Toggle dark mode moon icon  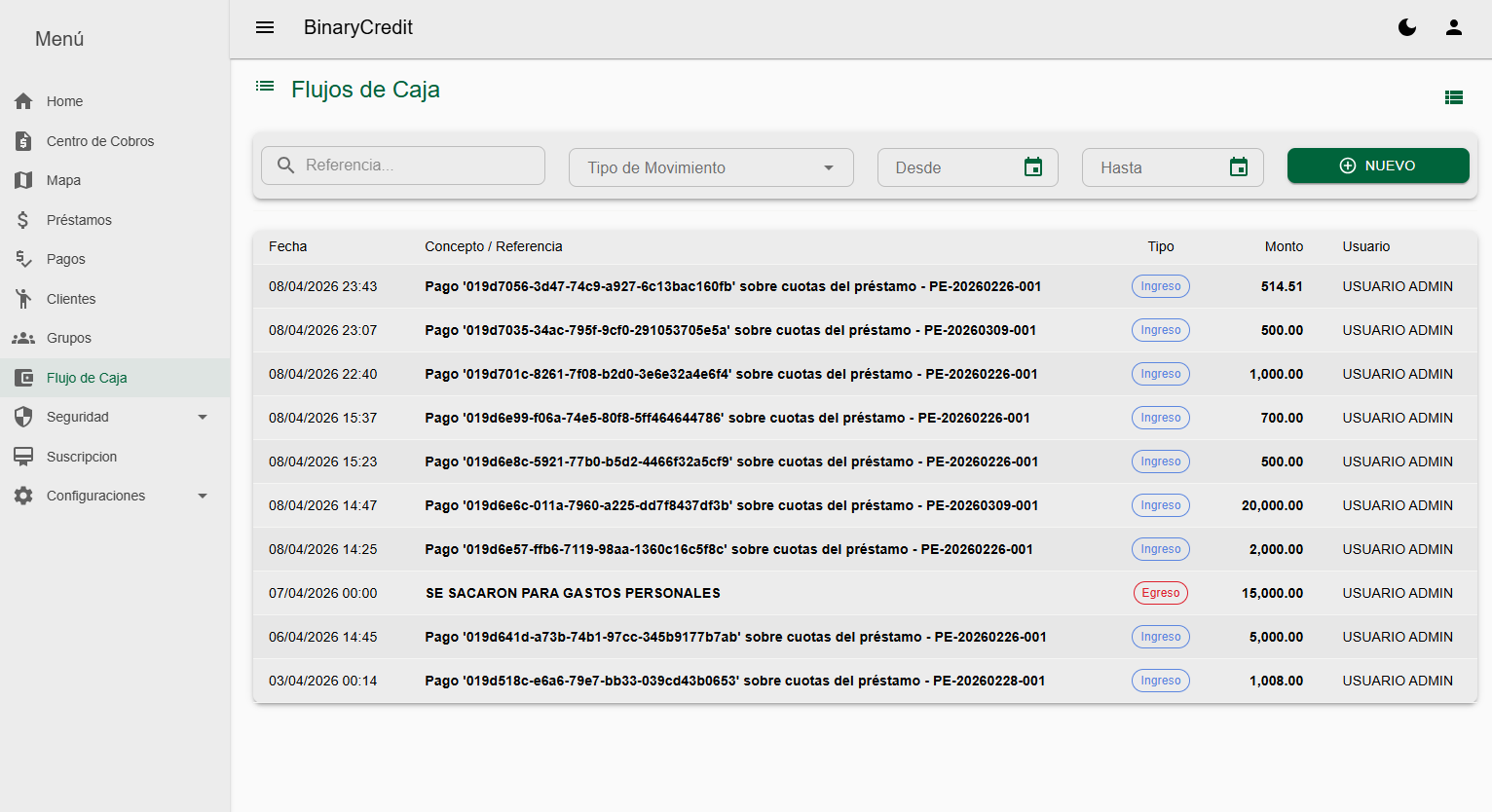click(1407, 27)
